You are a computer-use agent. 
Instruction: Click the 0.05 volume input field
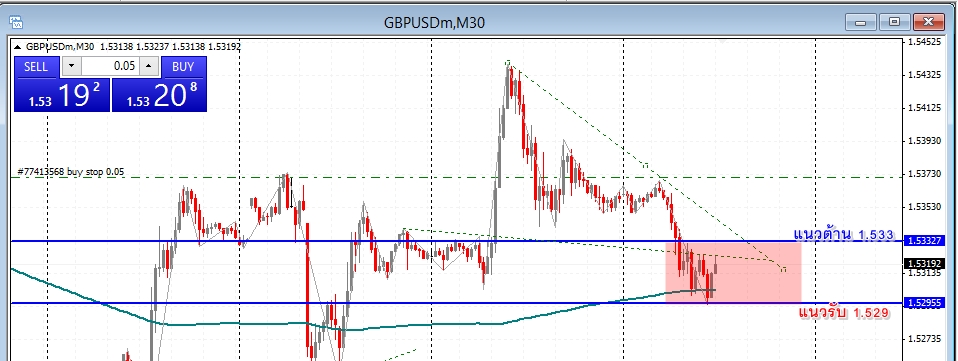pyautogui.click(x=111, y=66)
